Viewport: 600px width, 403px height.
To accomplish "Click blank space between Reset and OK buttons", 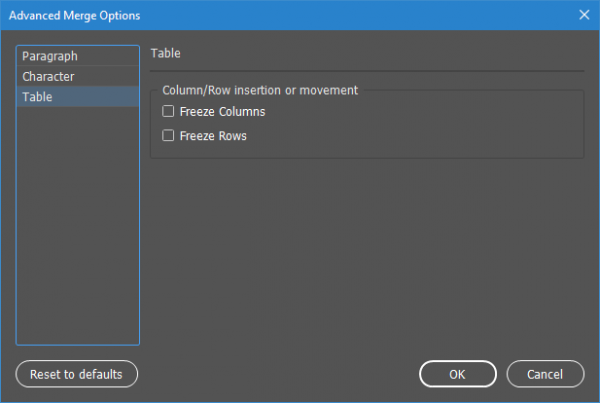I will 280,374.
